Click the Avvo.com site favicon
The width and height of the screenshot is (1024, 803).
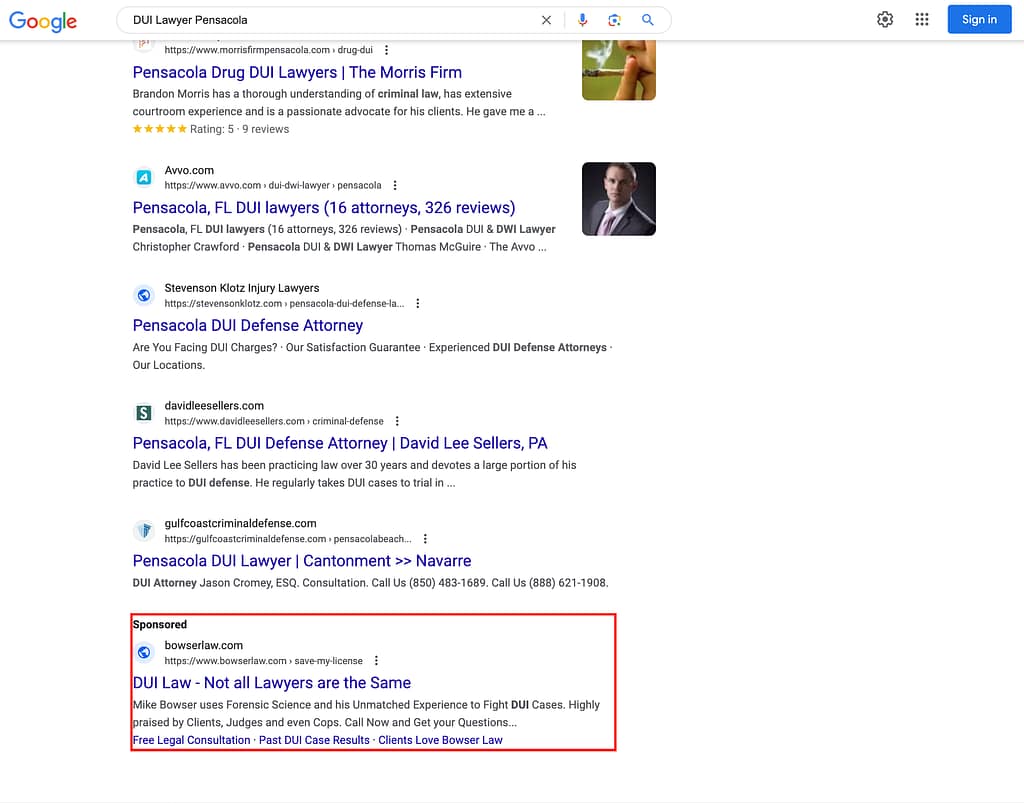144,178
